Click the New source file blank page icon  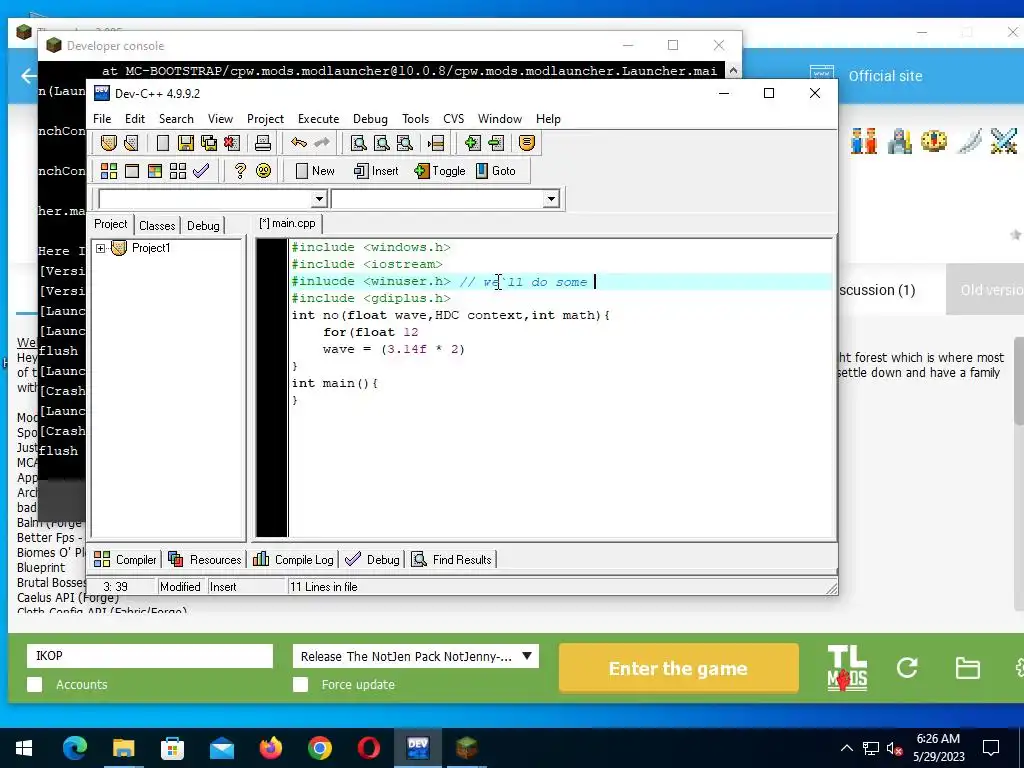163,143
